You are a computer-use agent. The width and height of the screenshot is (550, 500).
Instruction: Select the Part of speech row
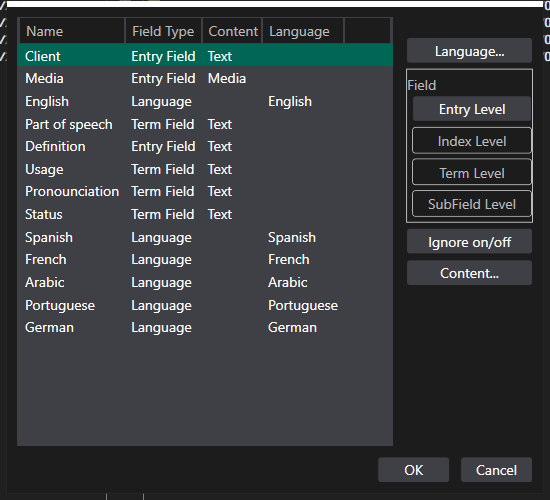coord(205,124)
